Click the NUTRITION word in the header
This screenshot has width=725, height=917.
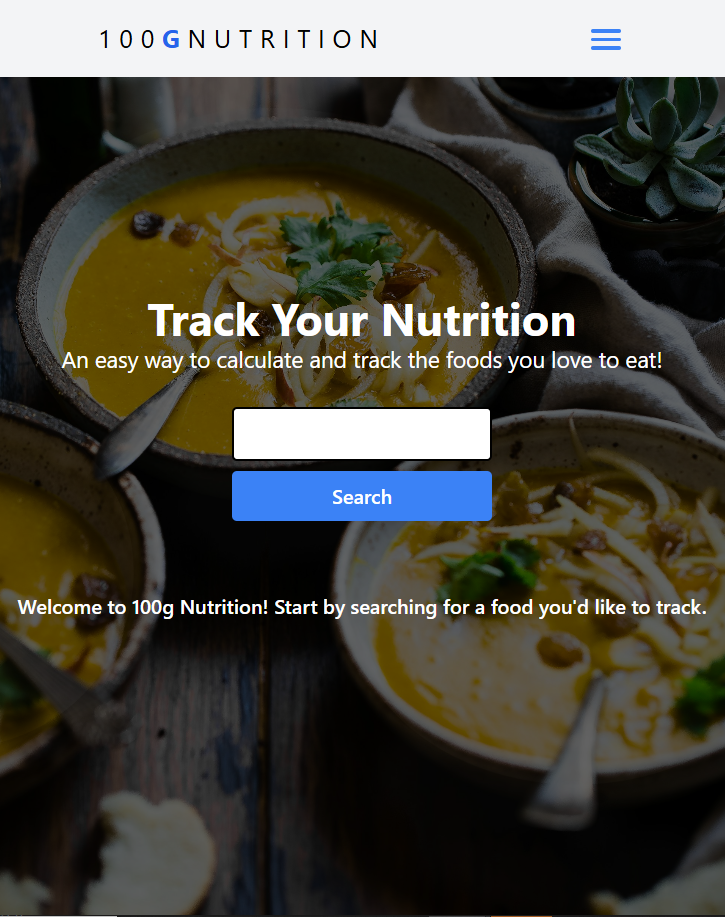(x=284, y=39)
